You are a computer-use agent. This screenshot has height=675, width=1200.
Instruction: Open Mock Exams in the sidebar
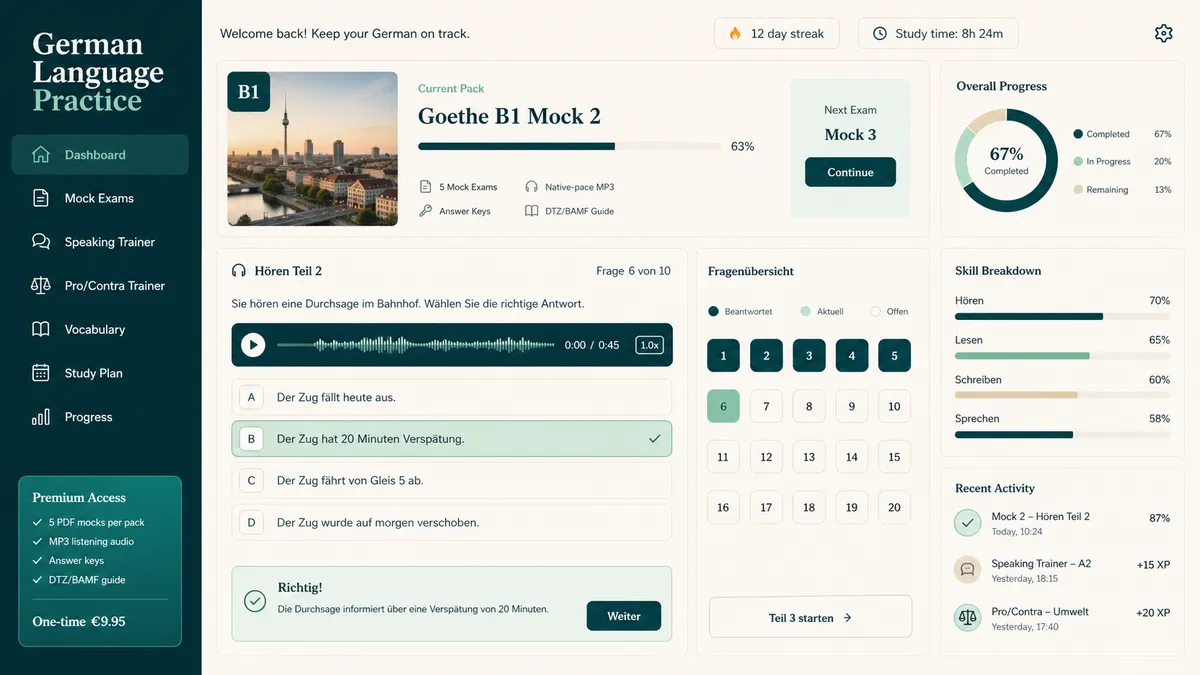(x=100, y=198)
